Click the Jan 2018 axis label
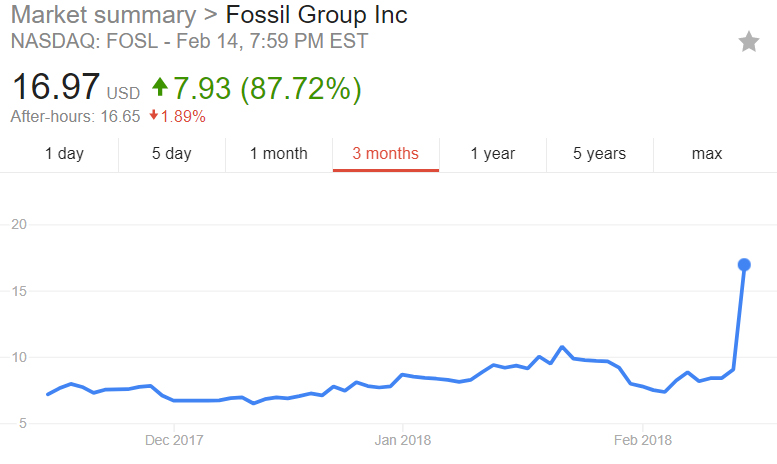Viewport: 777px width, 464px height. click(x=403, y=440)
